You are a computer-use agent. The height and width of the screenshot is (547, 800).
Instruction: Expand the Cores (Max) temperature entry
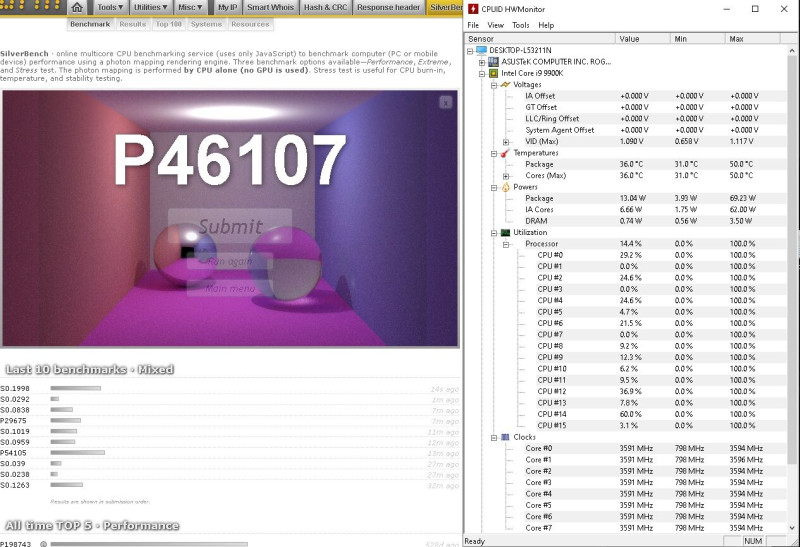[x=506, y=176]
